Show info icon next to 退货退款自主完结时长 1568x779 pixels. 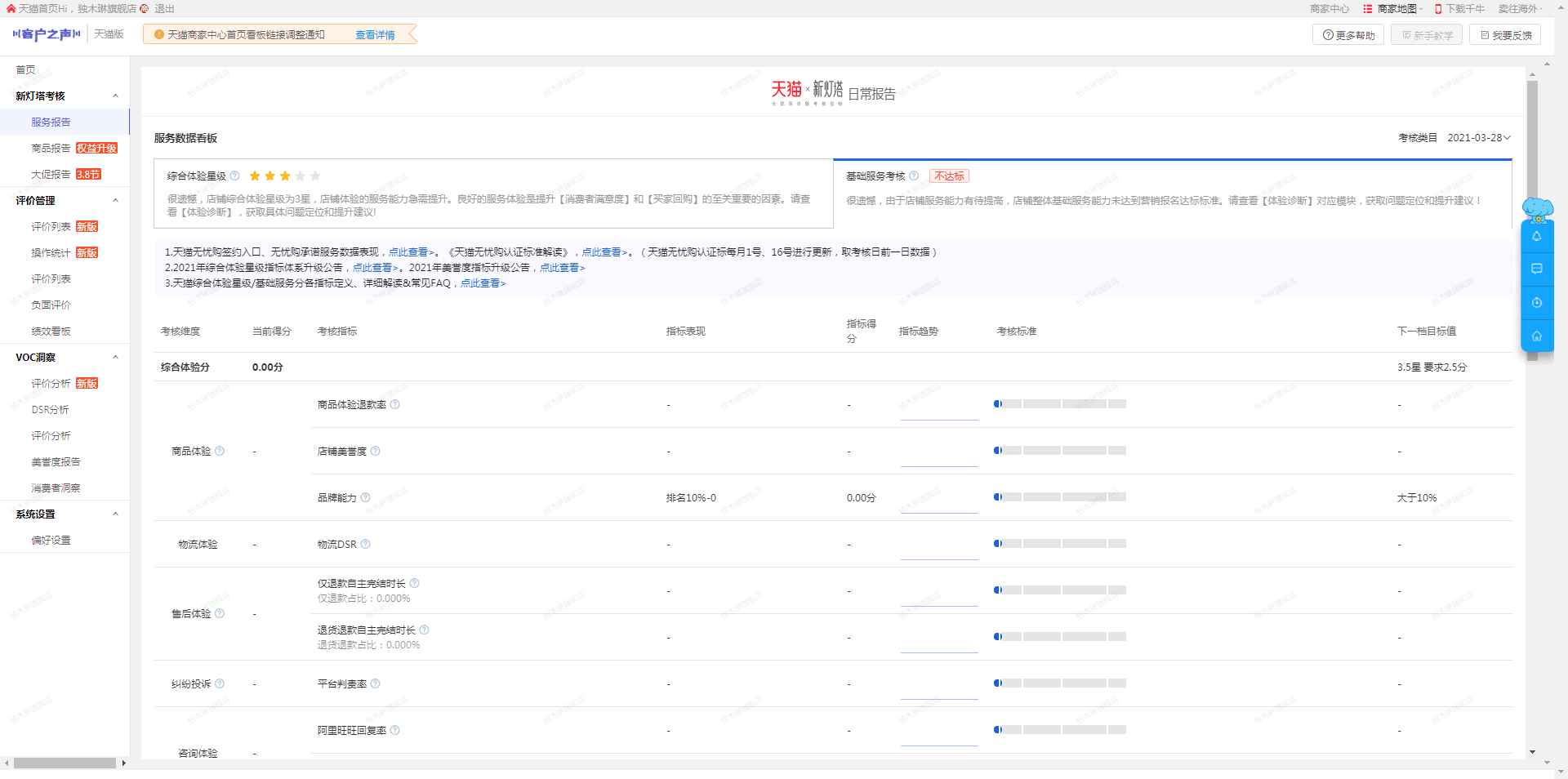coord(425,630)
